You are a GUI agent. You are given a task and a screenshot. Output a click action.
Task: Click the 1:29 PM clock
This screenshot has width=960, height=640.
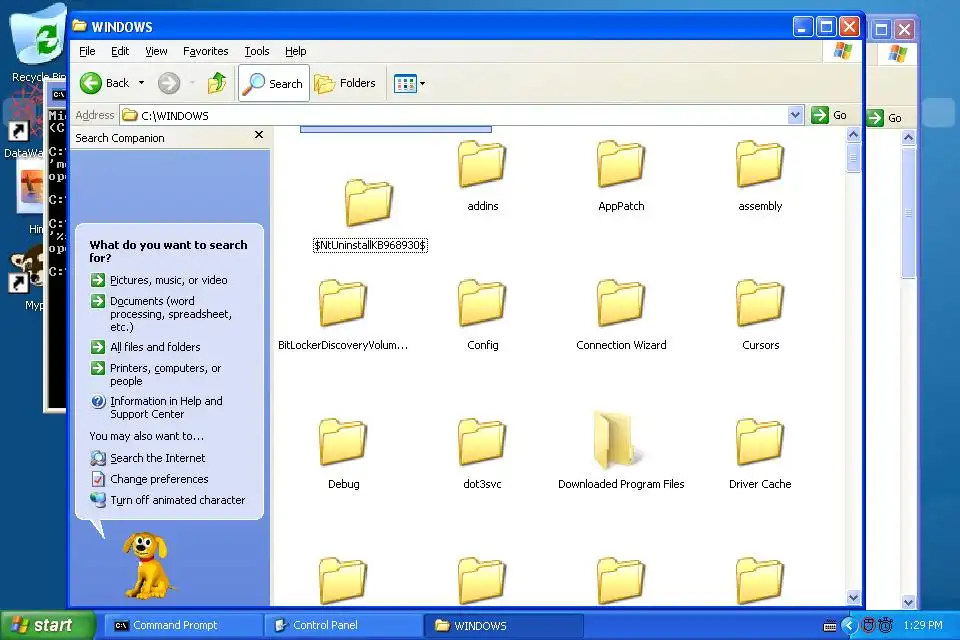[x=923, y=625]
